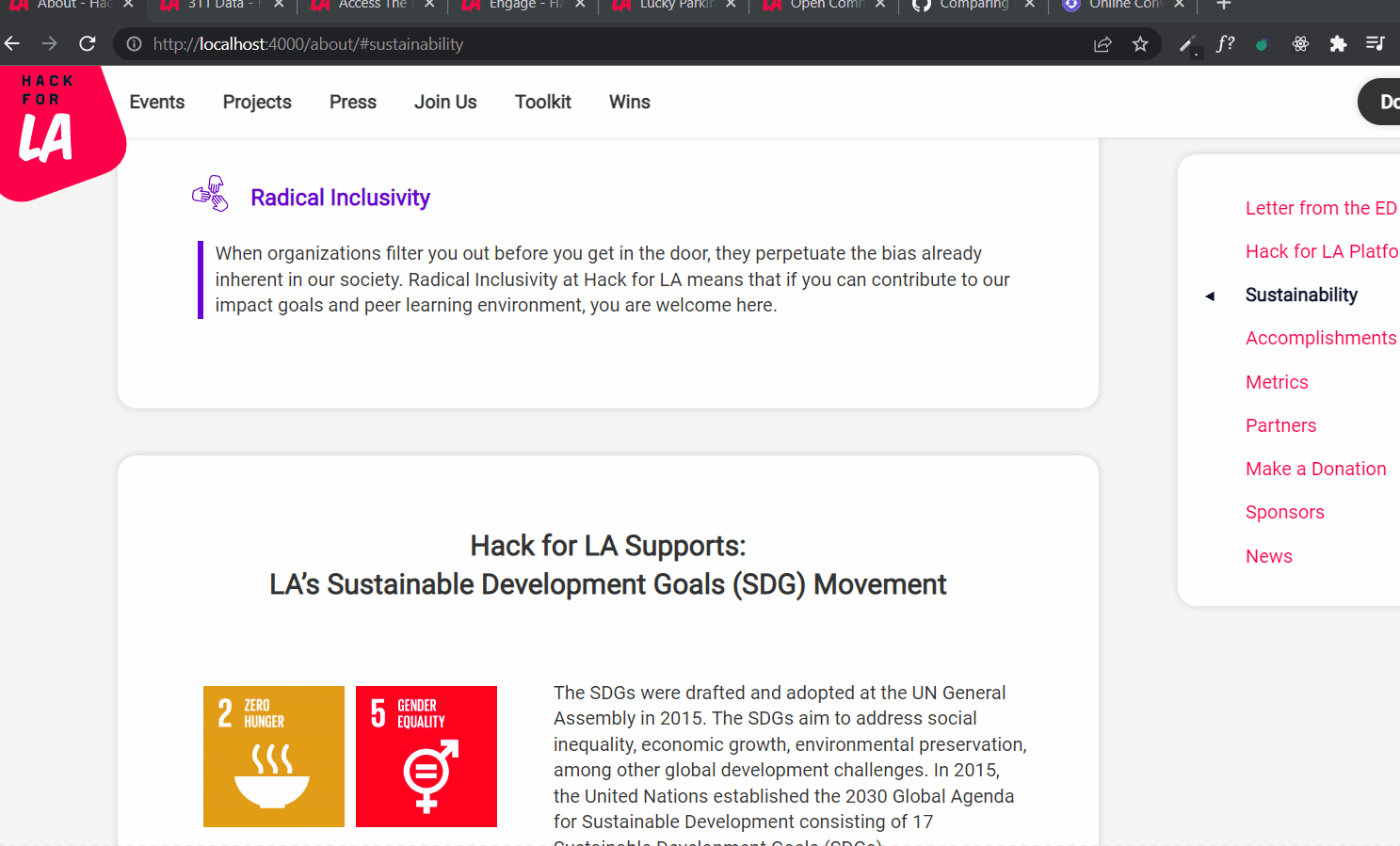Image resolution: width=1400 pixels, height=846 pixels.
Task: Open the React developer tools extension icon
Action: click(1300, 43)
